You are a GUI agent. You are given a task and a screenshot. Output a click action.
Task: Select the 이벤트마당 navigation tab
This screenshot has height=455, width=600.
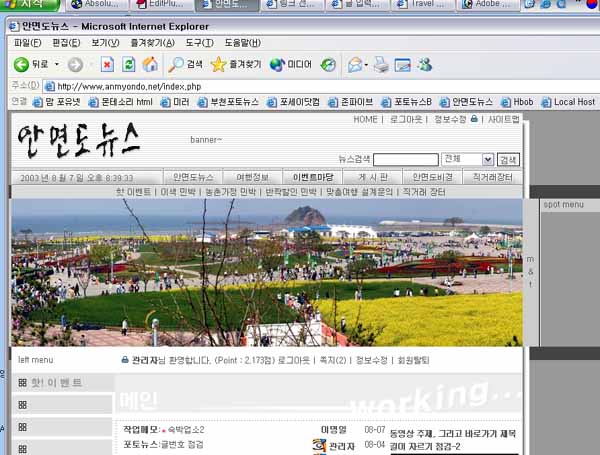point(313,177)
